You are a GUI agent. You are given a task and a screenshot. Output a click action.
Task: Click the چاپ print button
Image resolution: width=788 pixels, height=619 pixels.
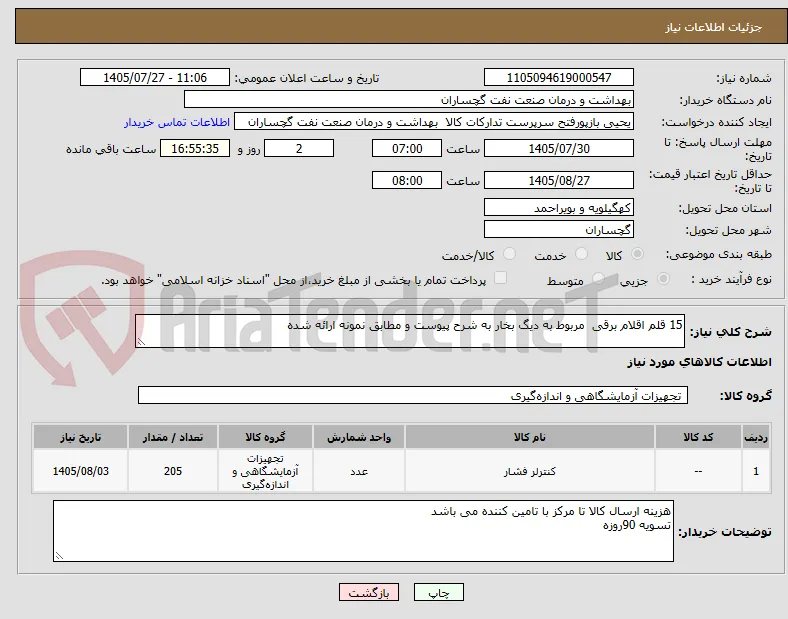[439, 592]
